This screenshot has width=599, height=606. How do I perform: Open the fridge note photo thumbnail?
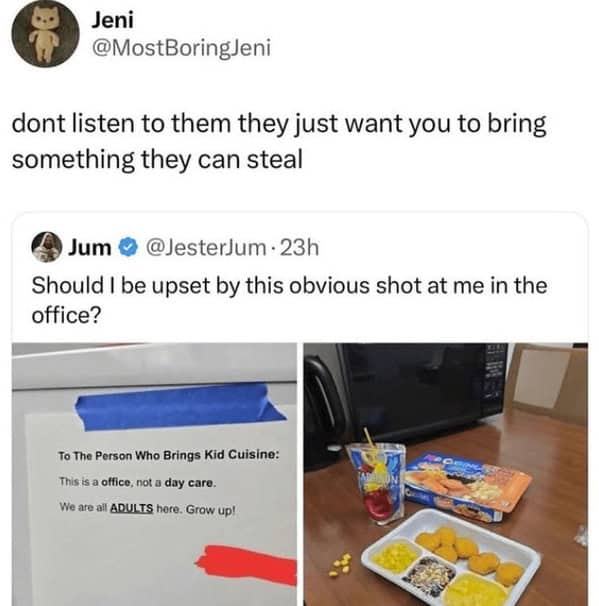[155, 474]
